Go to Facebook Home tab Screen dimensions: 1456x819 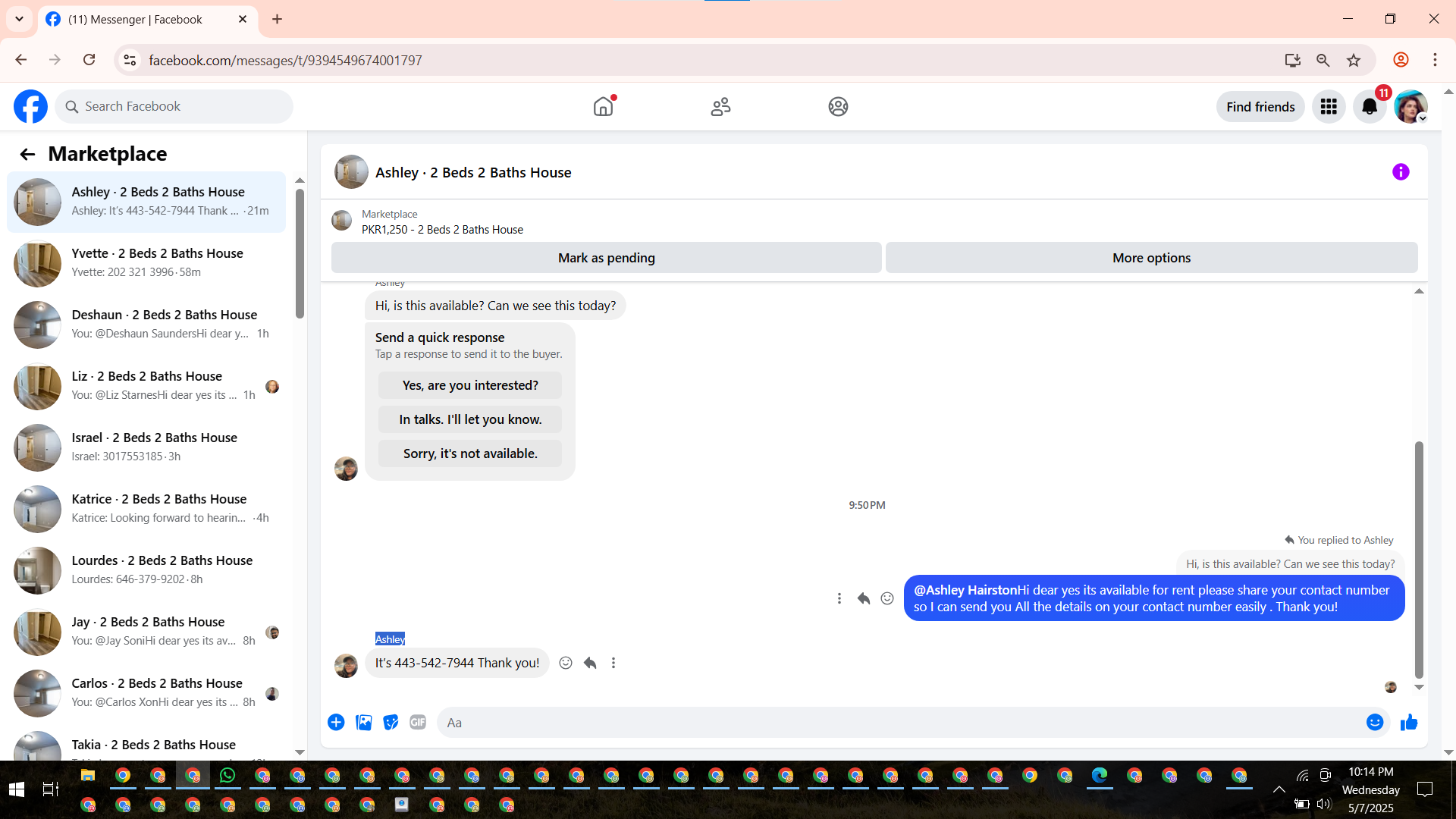coord(603,107)
